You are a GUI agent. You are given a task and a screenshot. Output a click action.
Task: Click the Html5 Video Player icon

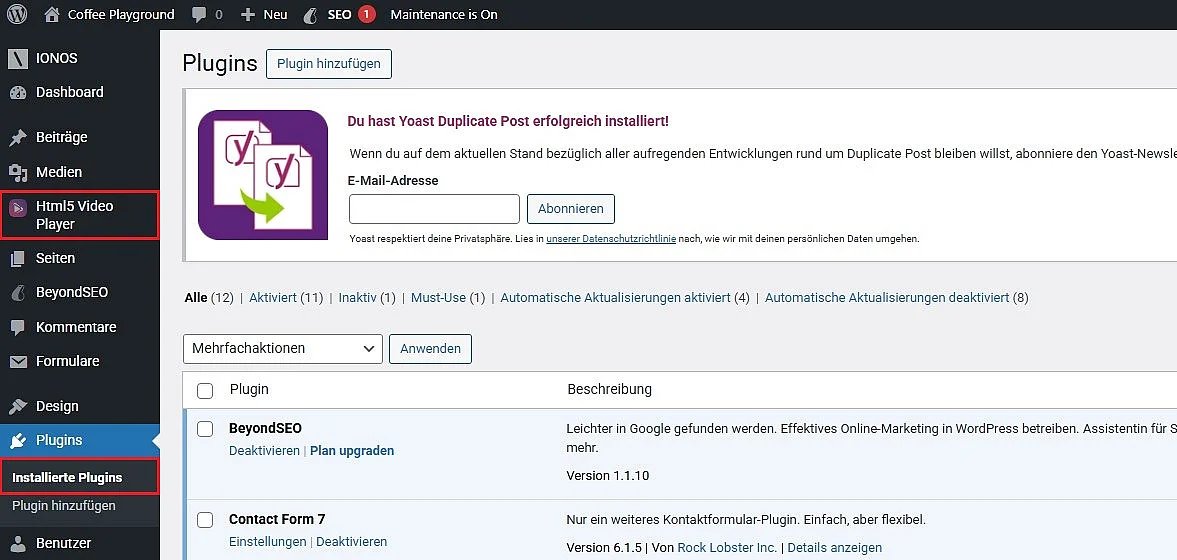click(x=18, y=207)
